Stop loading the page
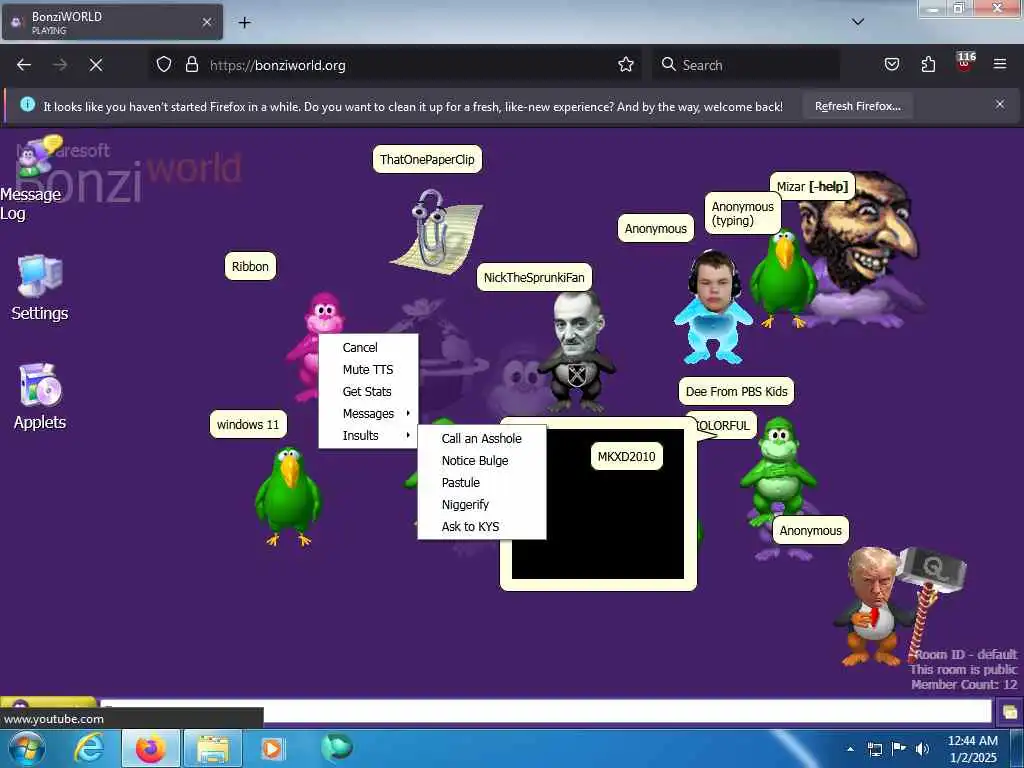1024x768 pixels. pyautogui.click(x=95, y=65)
